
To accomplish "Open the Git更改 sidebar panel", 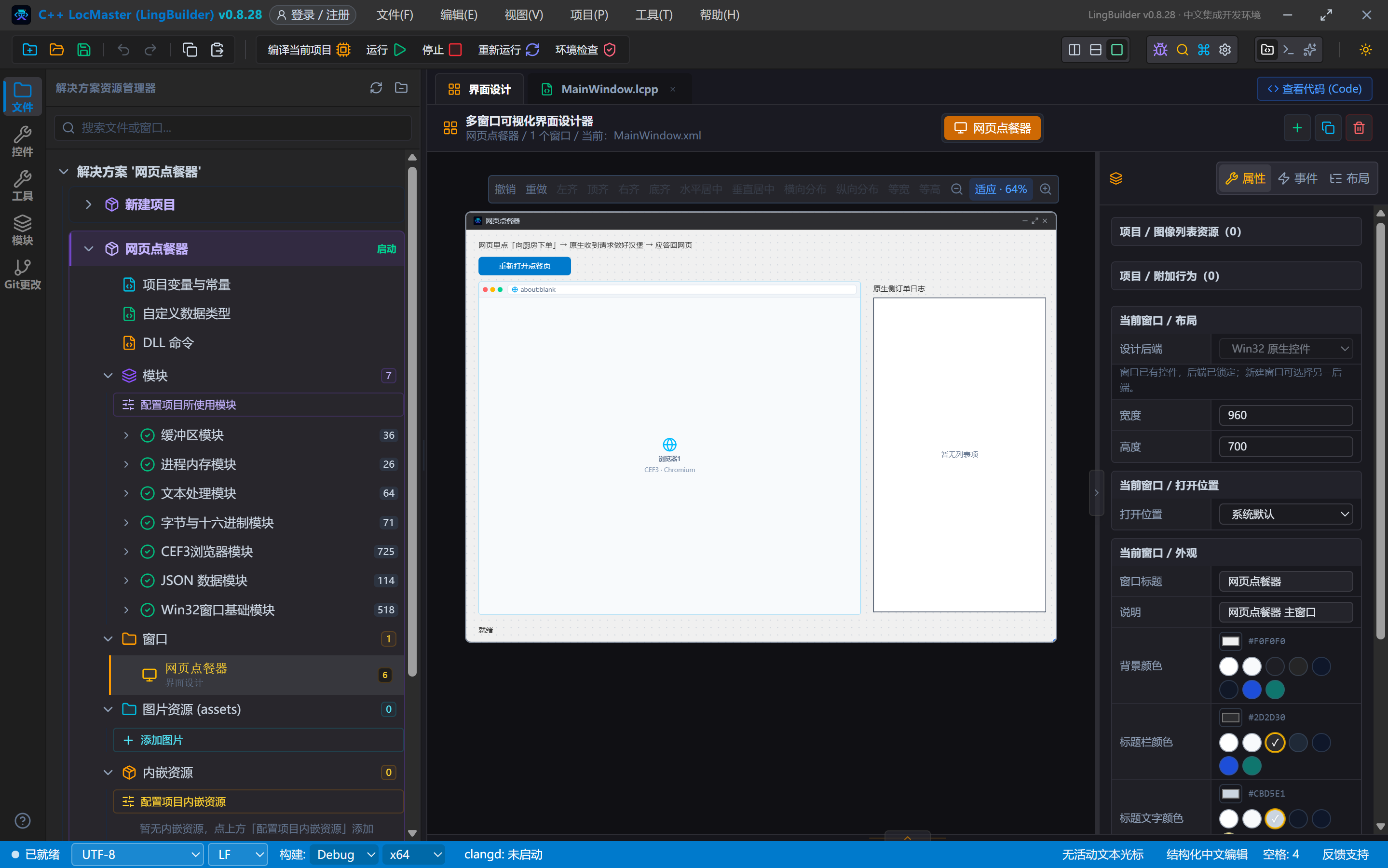I will tap(22, 274).
